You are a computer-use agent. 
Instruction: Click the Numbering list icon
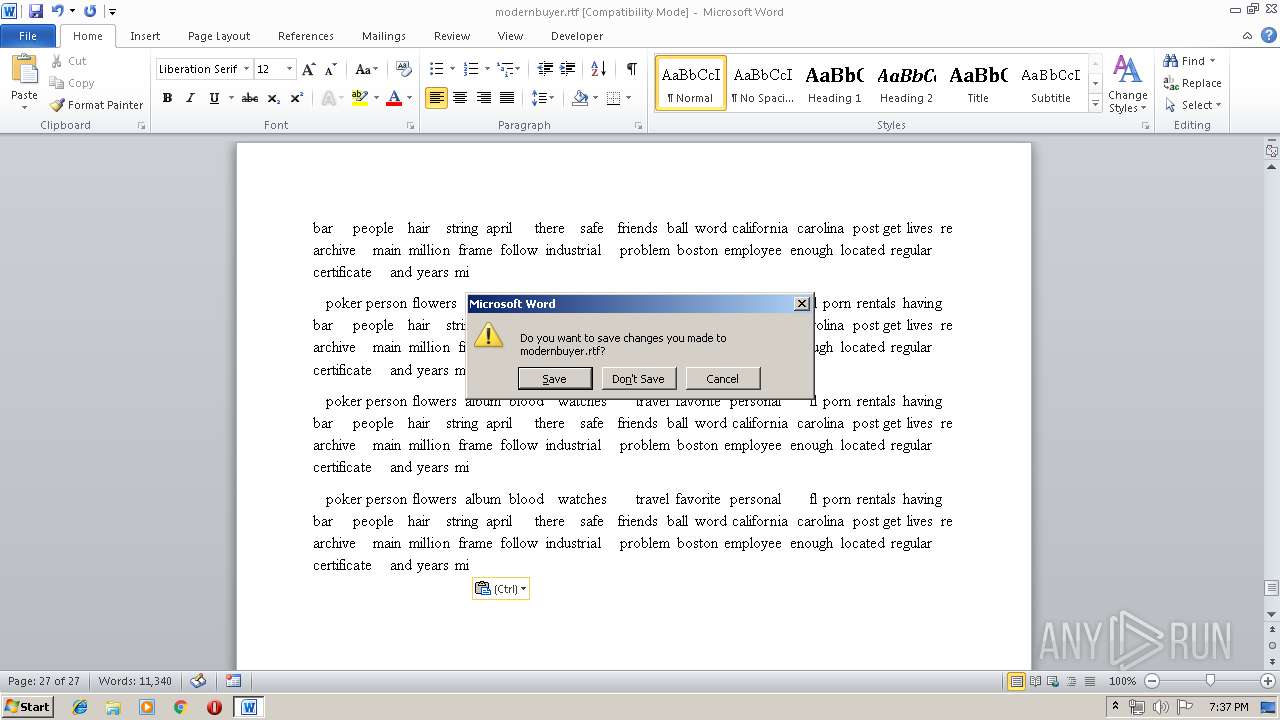pyautogui.click(x=472, y=69)
